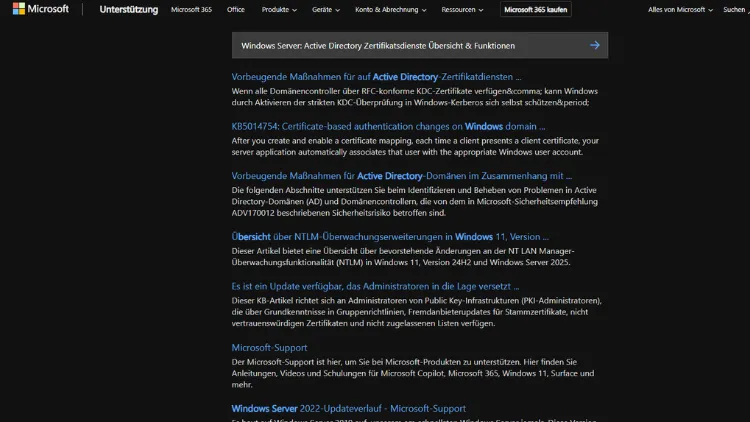Click the snippet starting 'Dieser Artikel bietet eine Übersicht'
The image size is (750, 422).
[x=403, y=256]
